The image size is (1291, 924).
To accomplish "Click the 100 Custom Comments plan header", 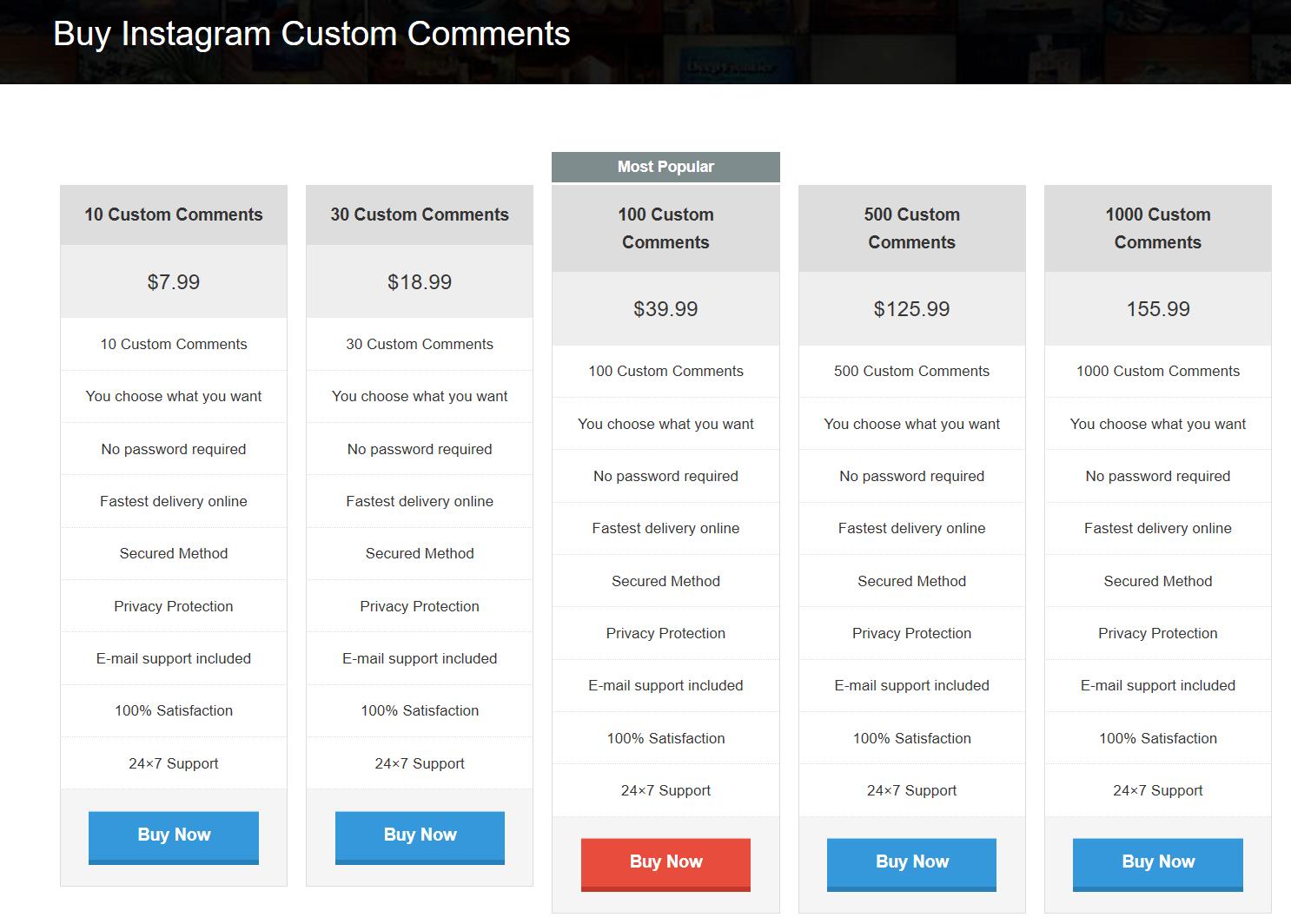I will (x=665, y=228).
